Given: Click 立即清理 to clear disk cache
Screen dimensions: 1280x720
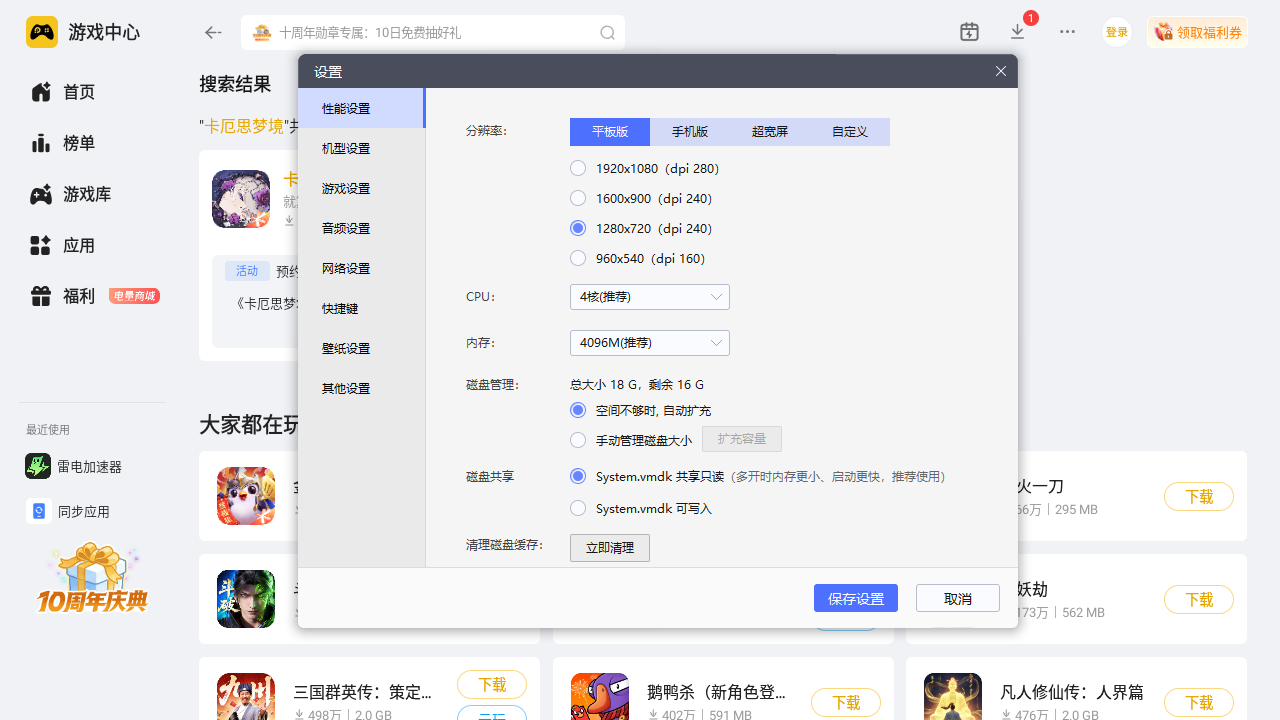Looking at the screenshot, I should click(x=609, y=548).
